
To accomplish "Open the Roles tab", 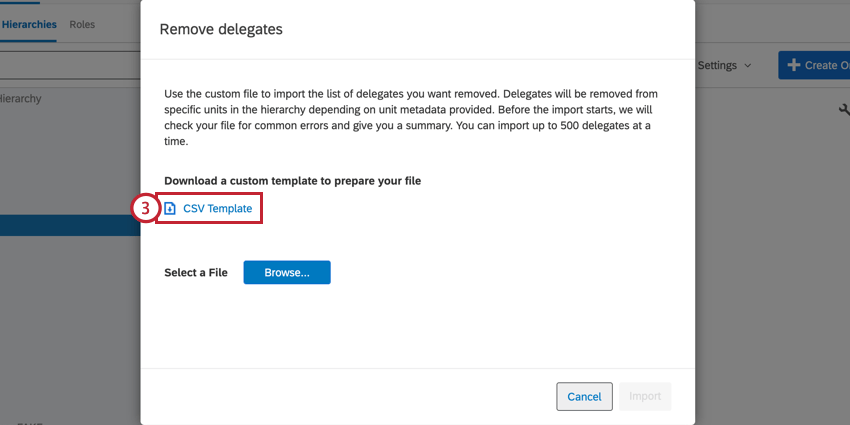I will [82, 24].
